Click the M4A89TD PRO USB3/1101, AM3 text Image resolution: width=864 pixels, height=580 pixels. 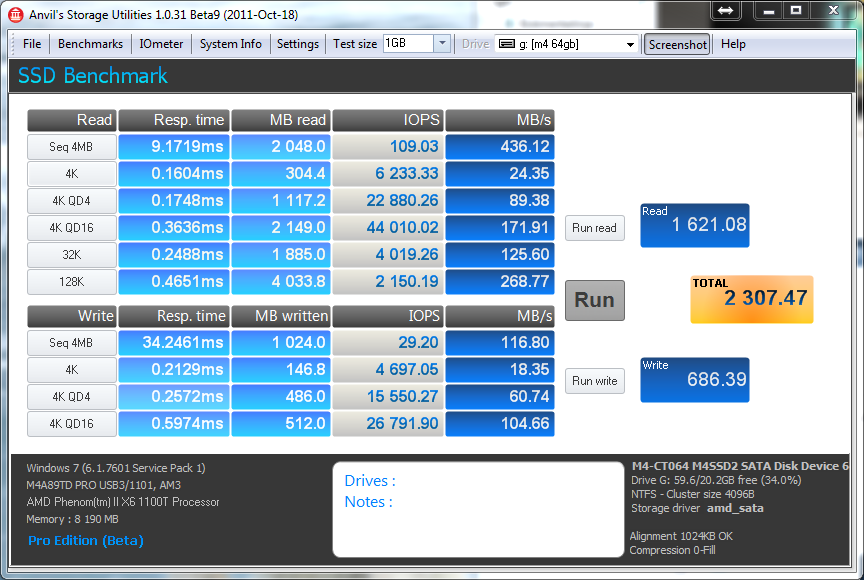point(104,485)
